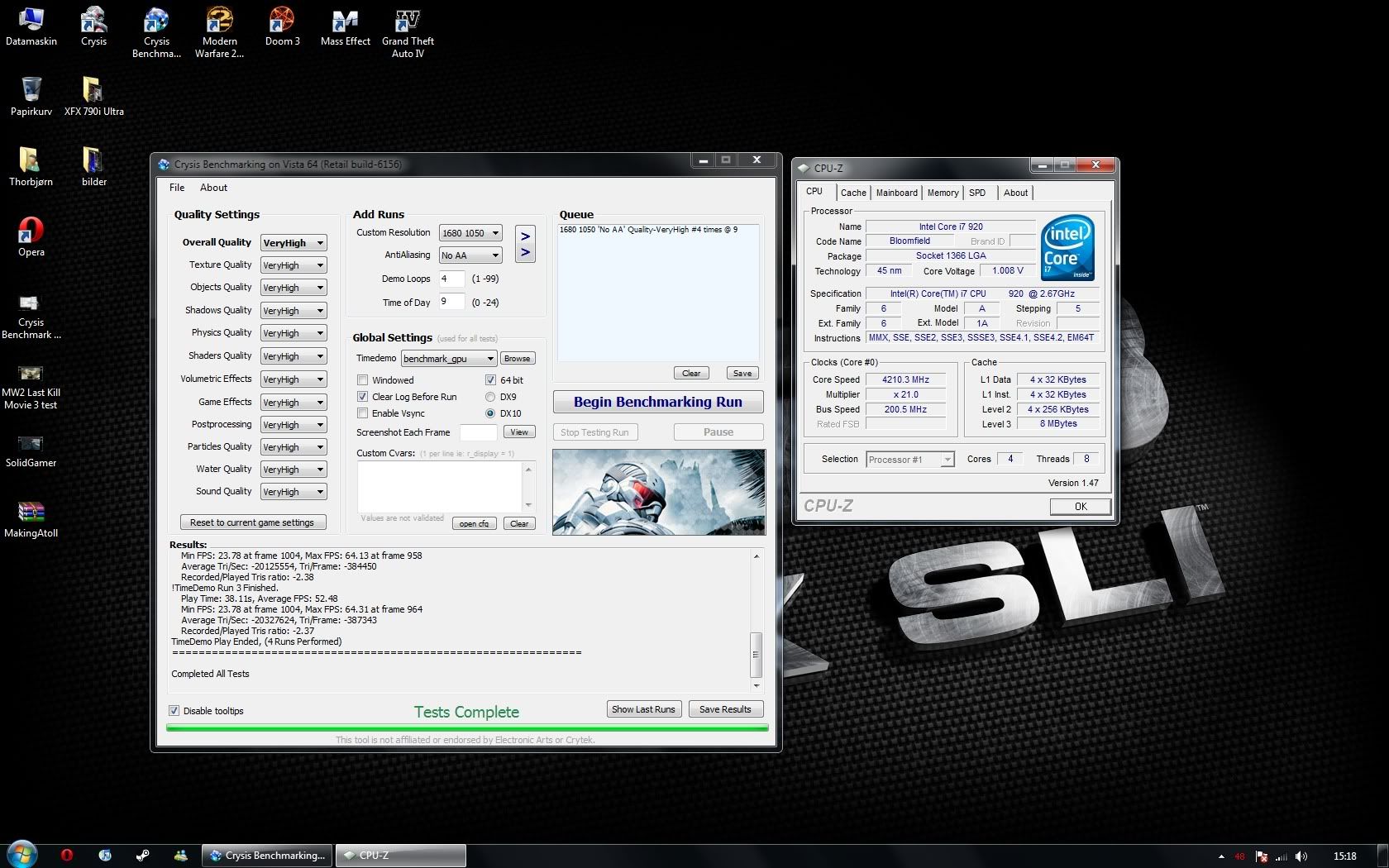
Task: Open the Windows Start orb
Action: click(22, 855)
